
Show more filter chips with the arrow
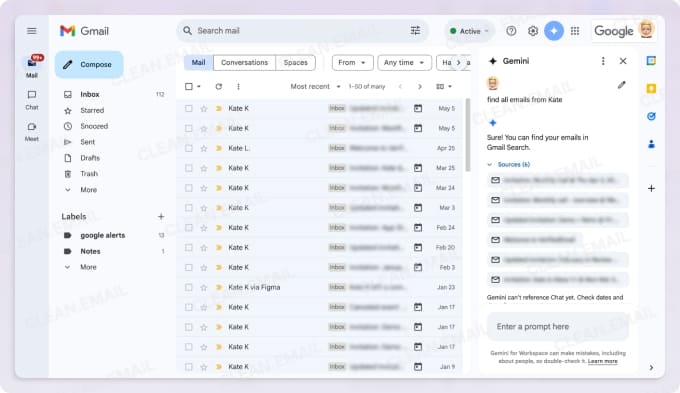pyautogui.click(x=459, y=62)
